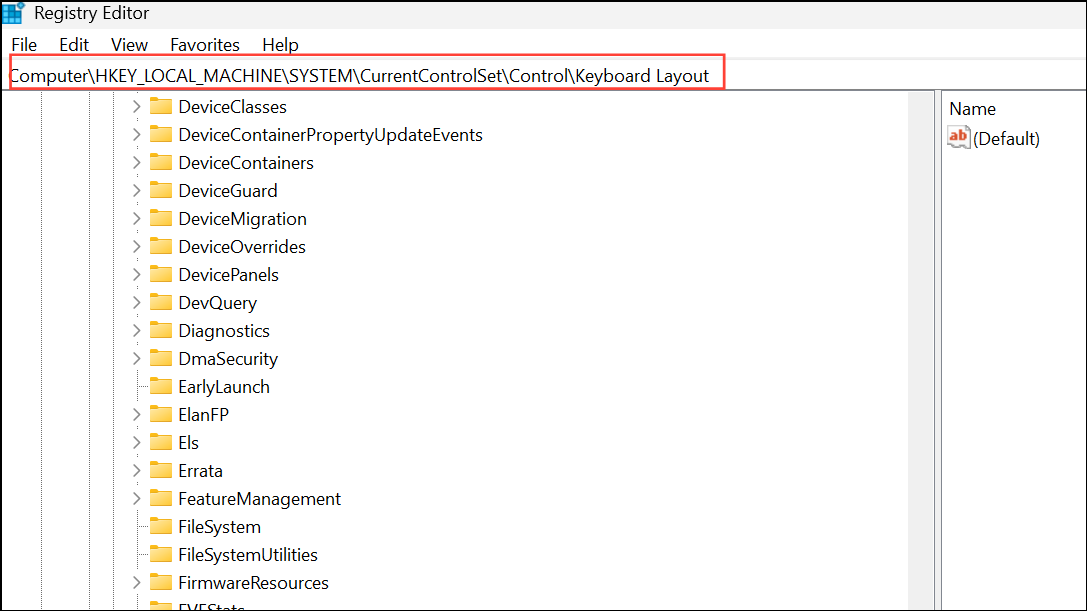Expand the FeatureManagement key
The height and width of the screenshot is (611, 1087).
point(137,499)
